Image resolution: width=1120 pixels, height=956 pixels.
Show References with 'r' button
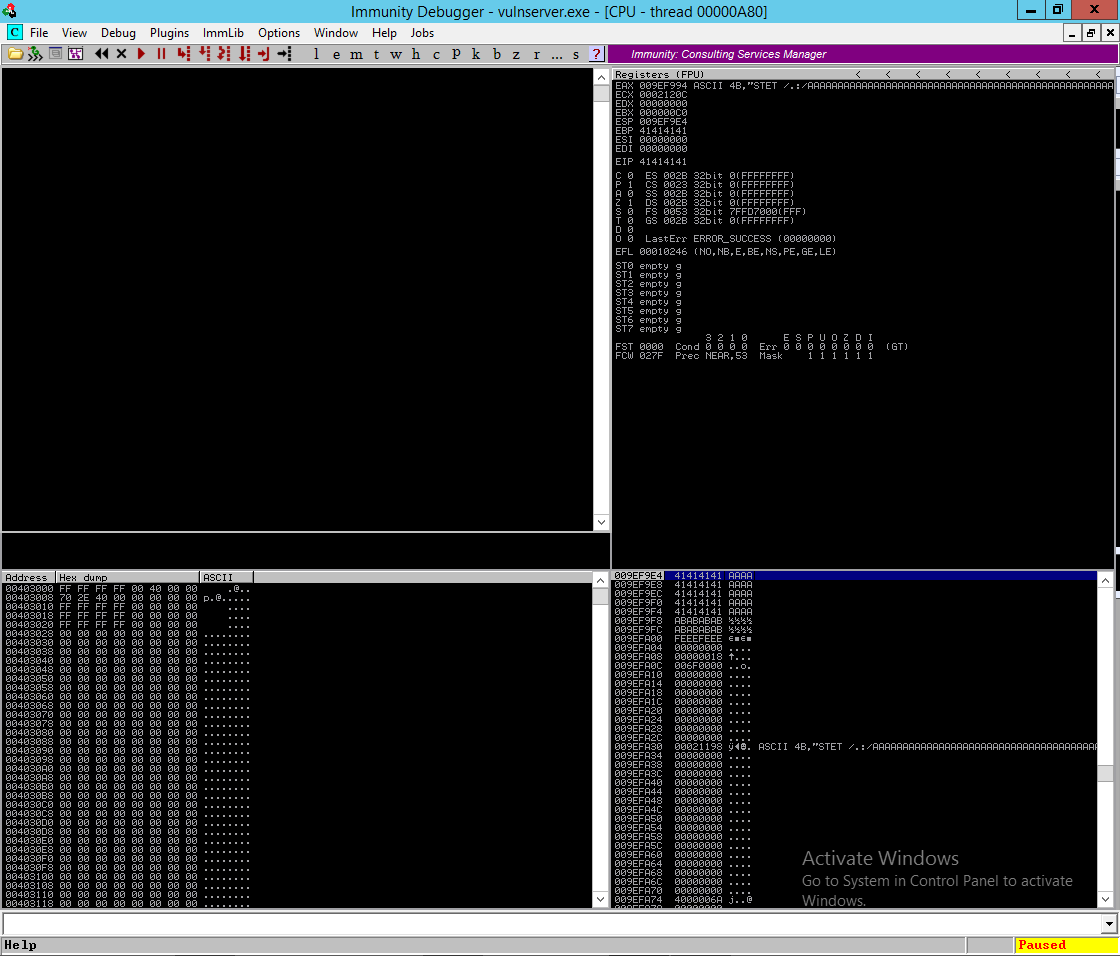[536, 54]
